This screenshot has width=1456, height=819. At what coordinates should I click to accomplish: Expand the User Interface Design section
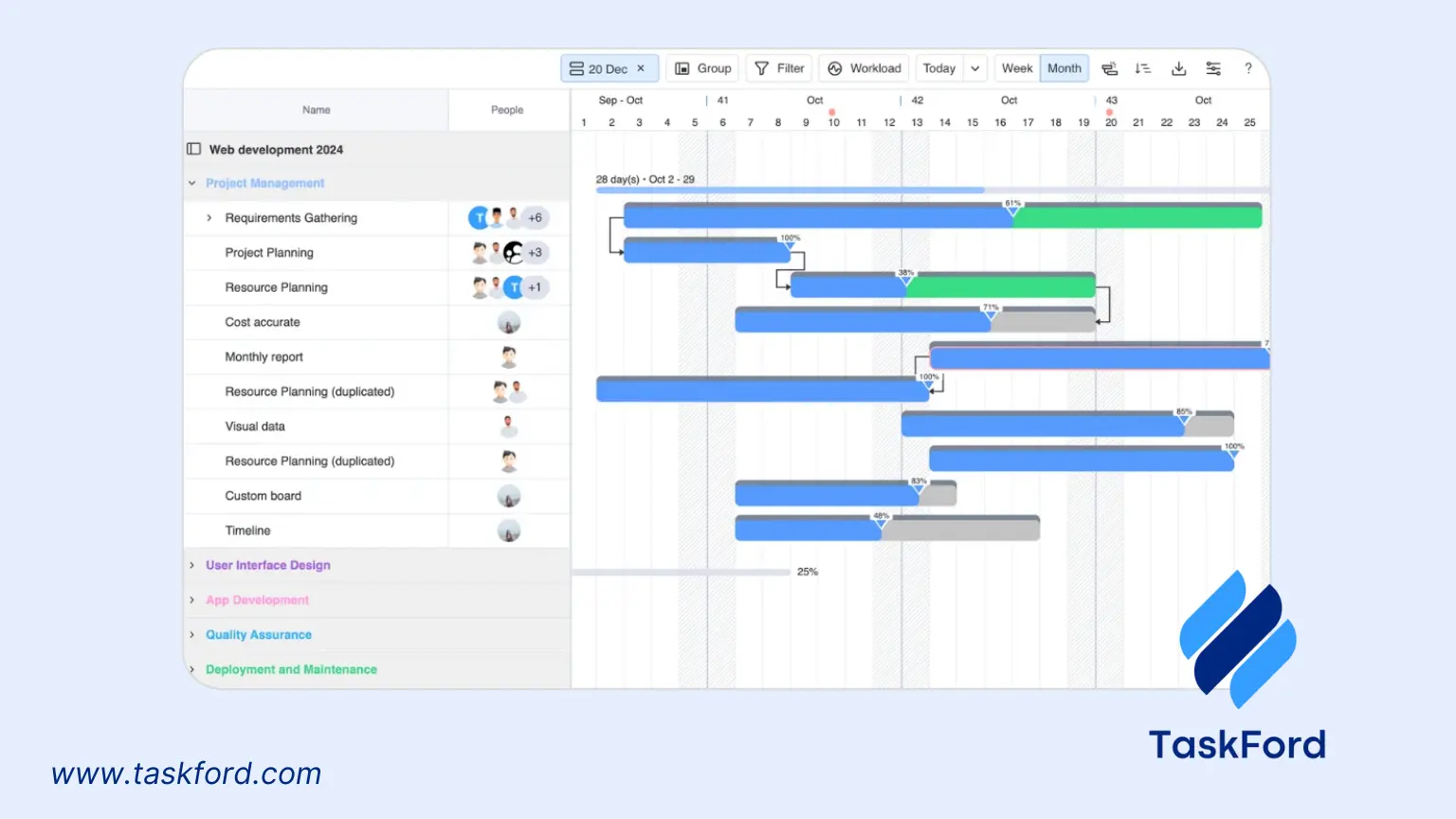(x=191, y=565)
